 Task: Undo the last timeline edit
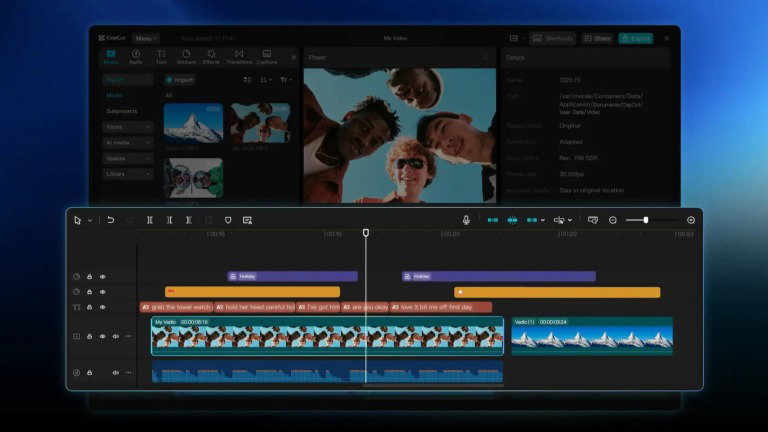[111, 220]
